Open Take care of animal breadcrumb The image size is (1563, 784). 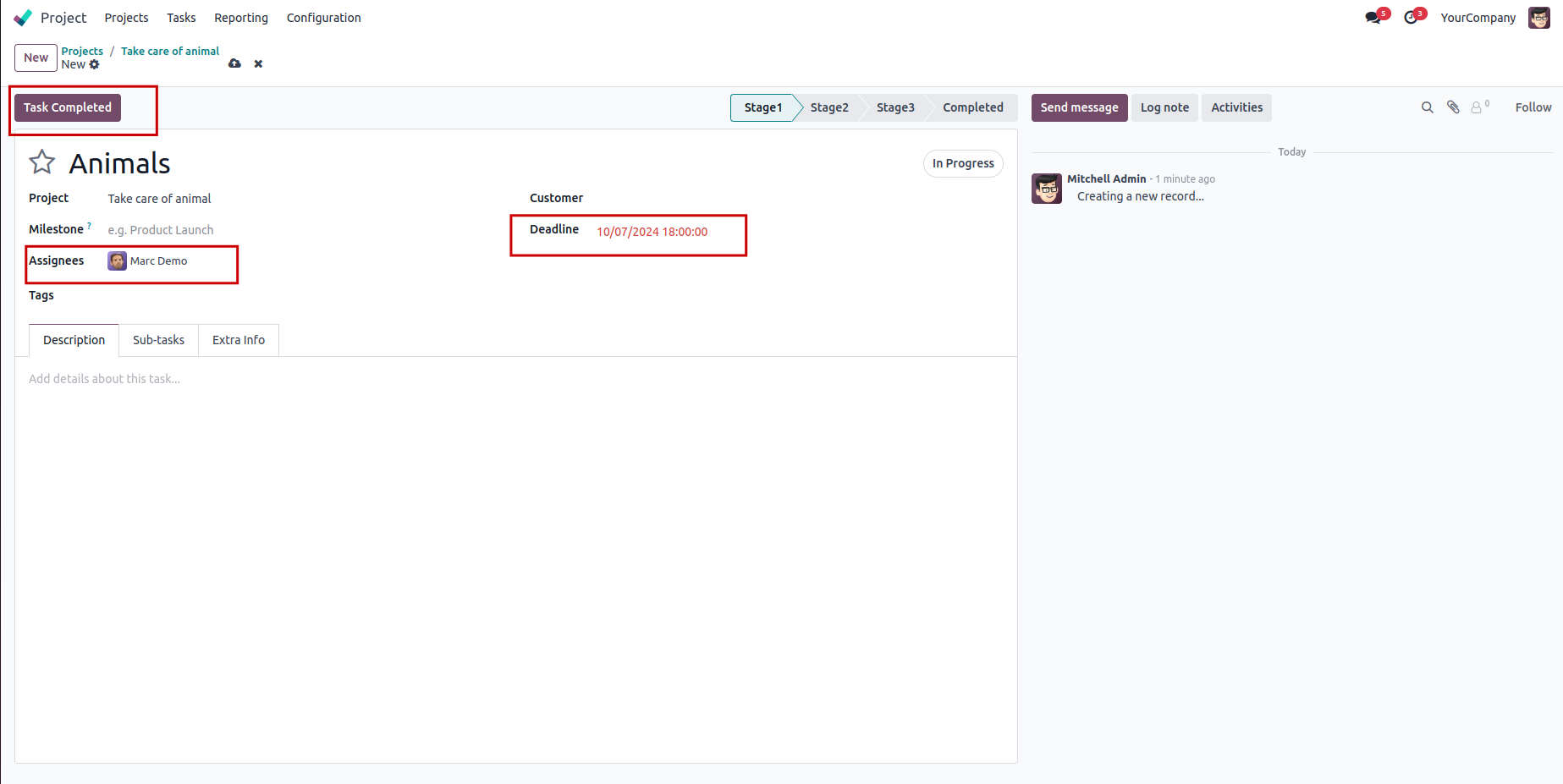[x=170, y=51]
